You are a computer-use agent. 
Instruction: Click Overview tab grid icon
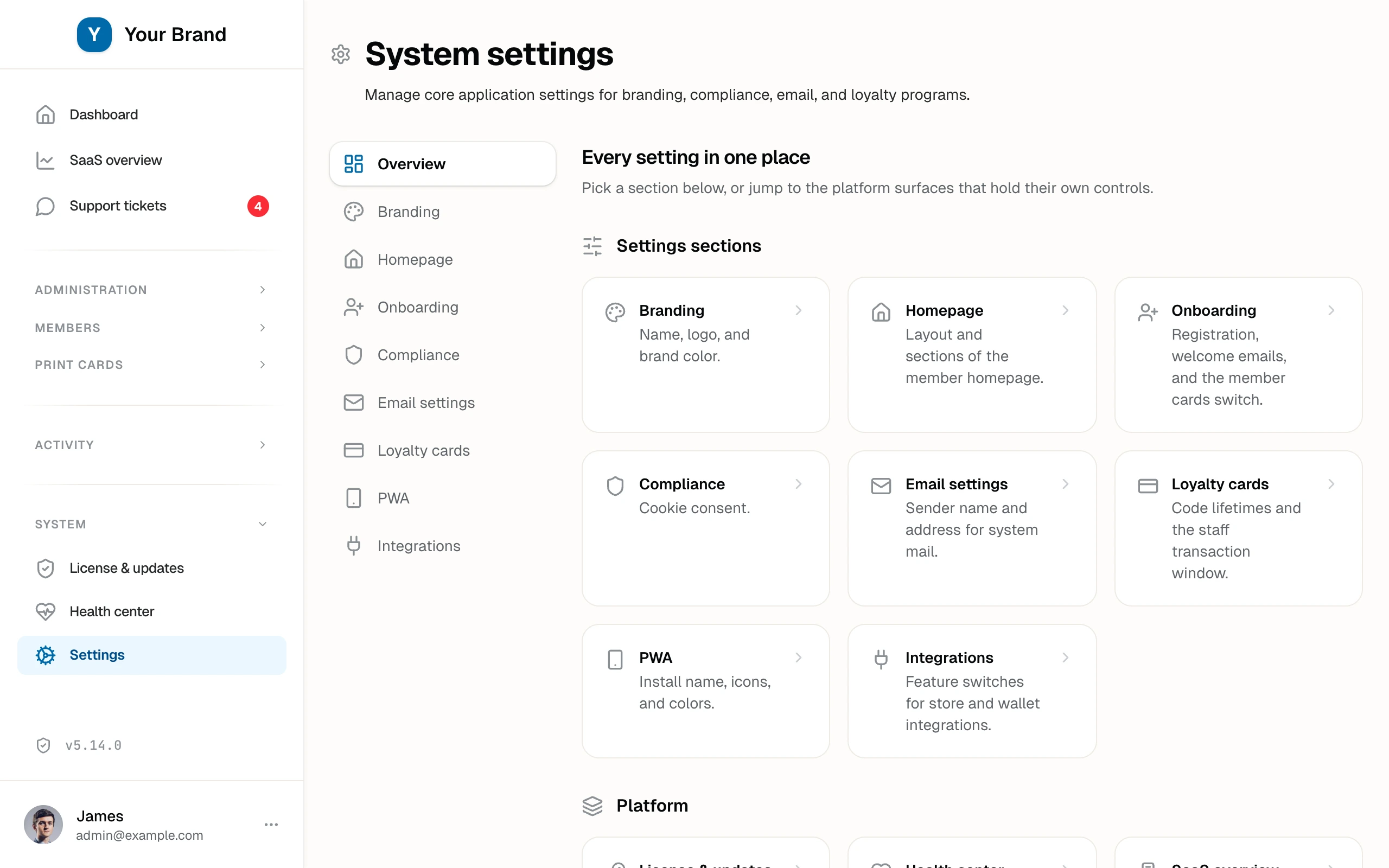pyautogui.click(x=354, y=164)
